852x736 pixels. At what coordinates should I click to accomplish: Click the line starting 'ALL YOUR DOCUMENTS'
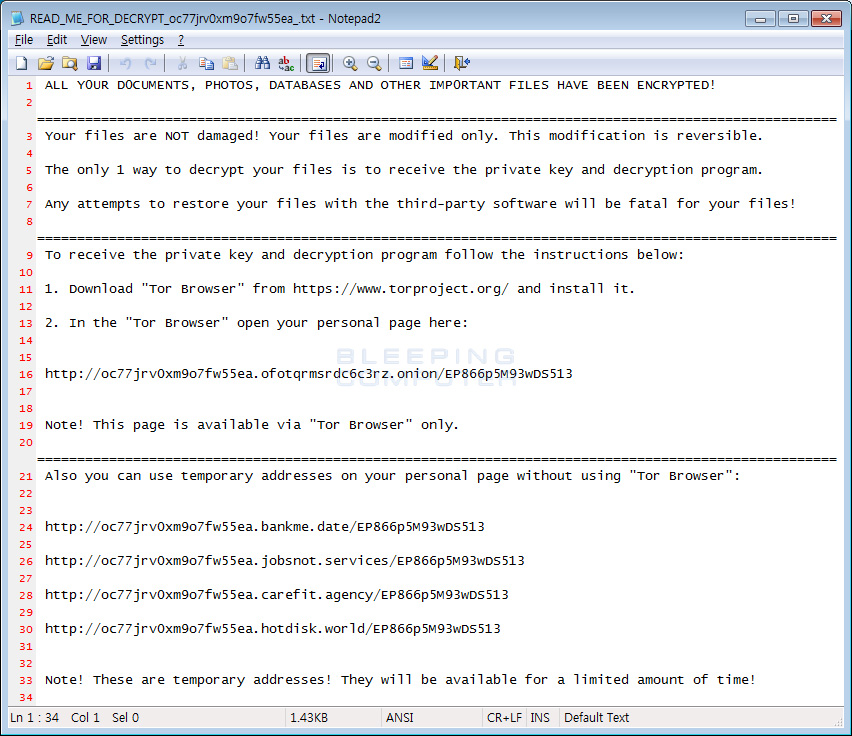pos(380,85)
